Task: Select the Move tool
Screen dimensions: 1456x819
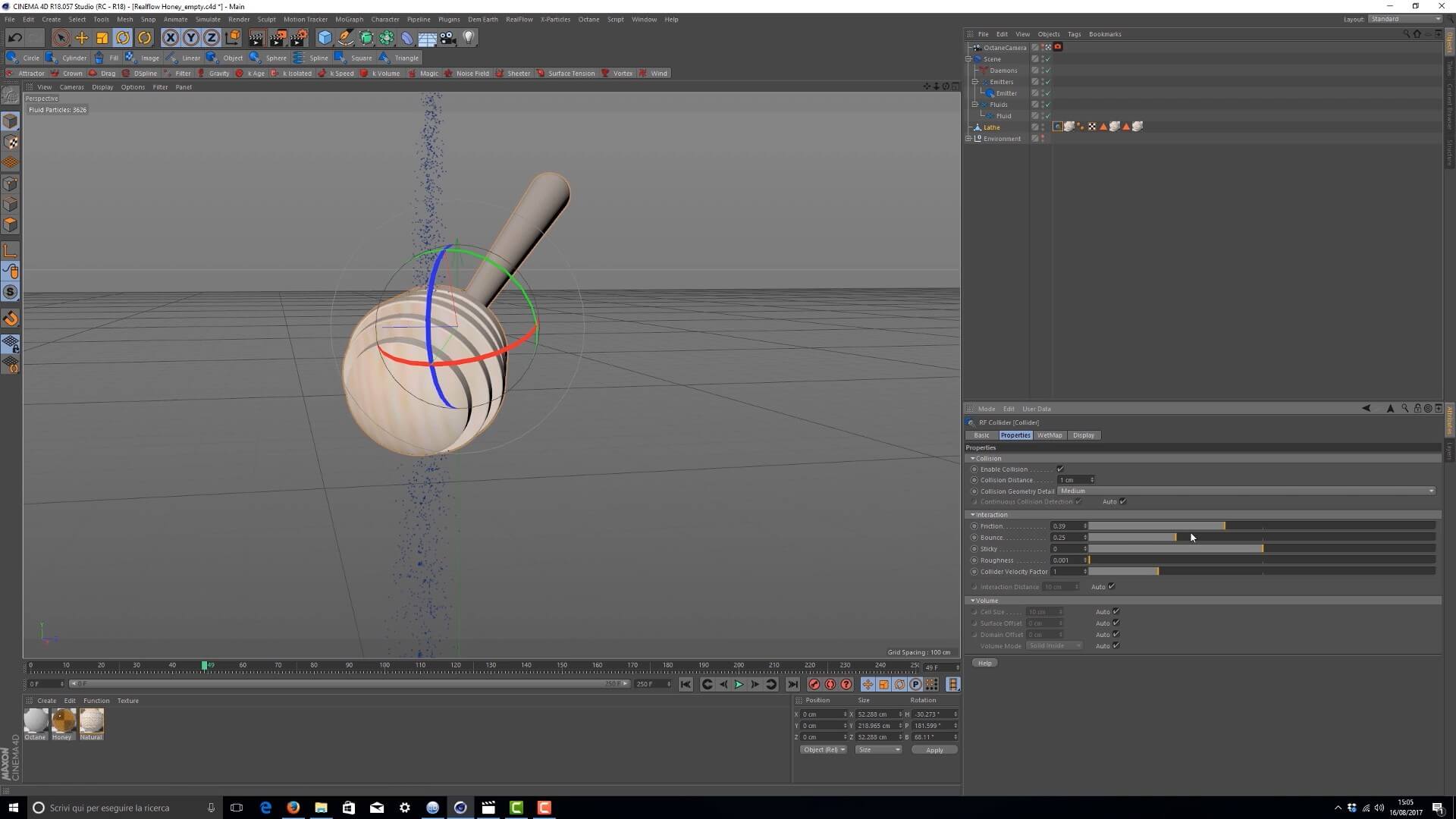Action: 81,38
